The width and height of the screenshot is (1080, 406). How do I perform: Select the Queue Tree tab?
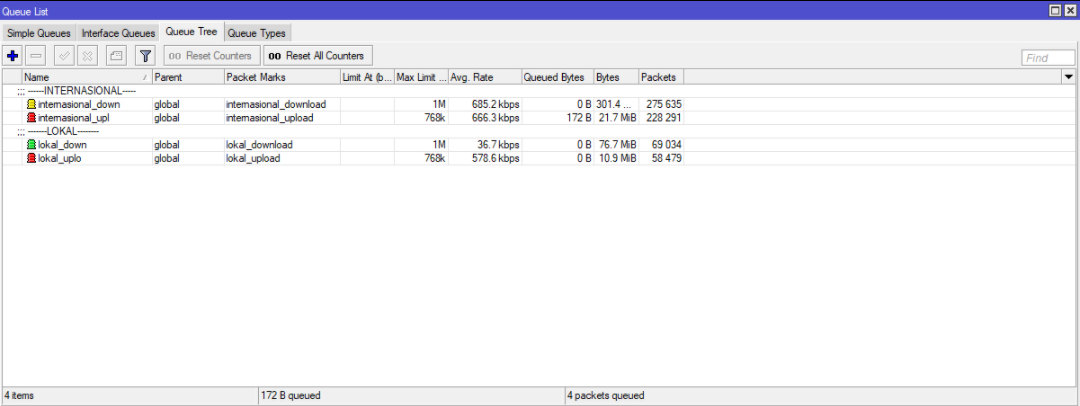(x=191, y=32)
